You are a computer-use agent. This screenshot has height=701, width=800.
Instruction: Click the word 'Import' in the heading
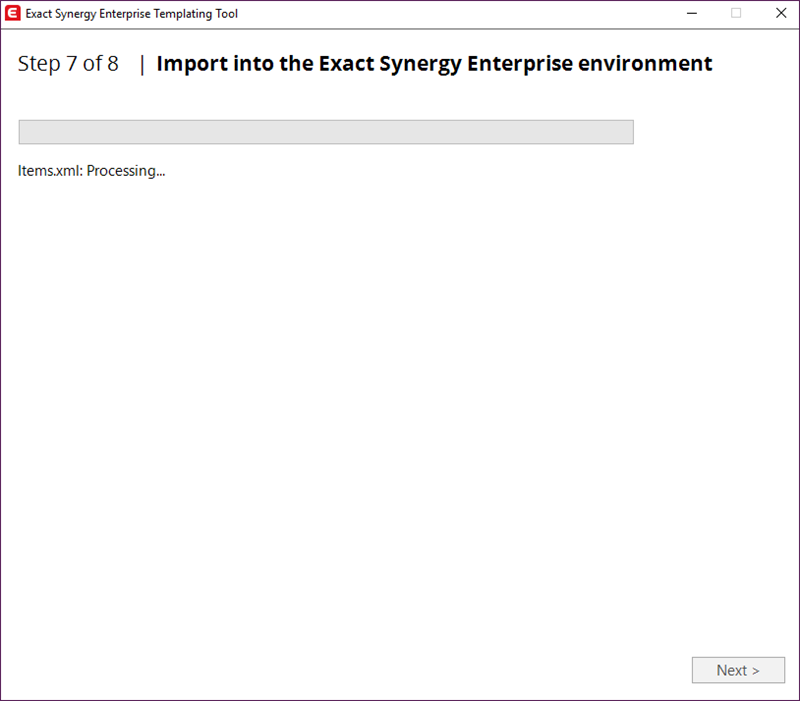(192, 64)
